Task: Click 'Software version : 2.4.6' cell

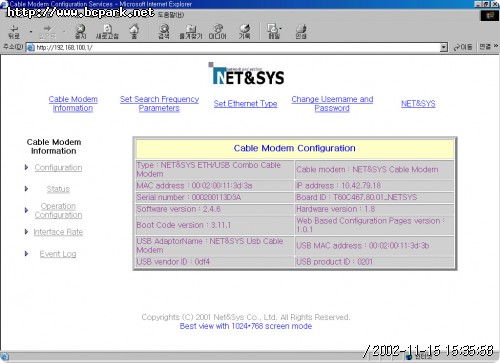Action: pos(215,209)
